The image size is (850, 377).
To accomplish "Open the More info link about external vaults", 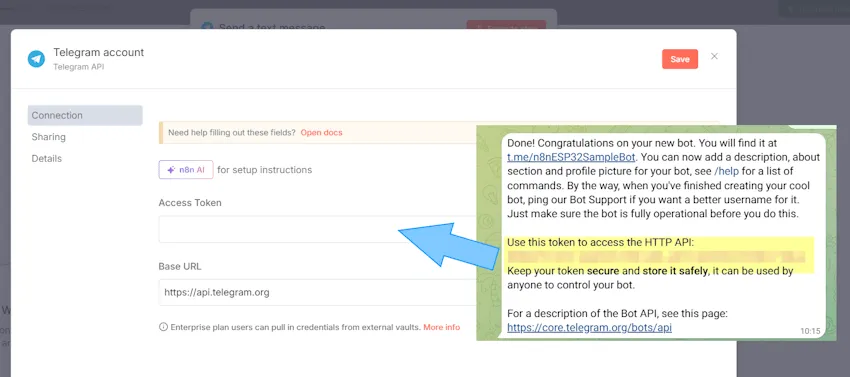I will point(442,327).
